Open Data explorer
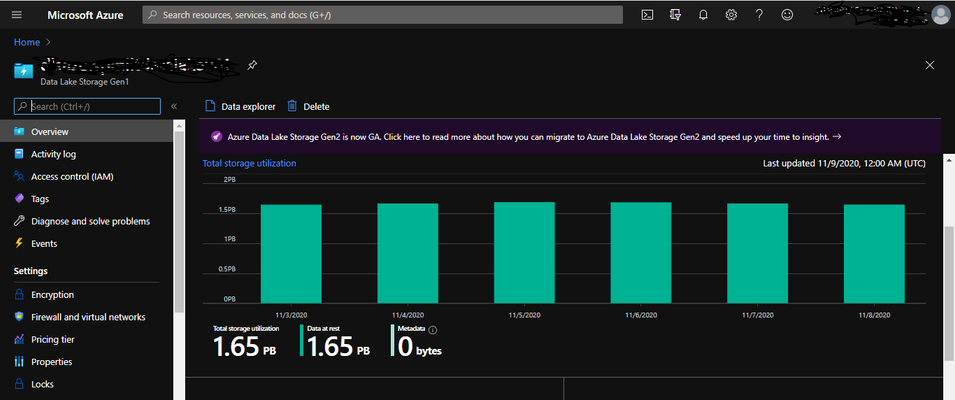The width and height of the screenshot is (955, 400). tap(240, 107)
